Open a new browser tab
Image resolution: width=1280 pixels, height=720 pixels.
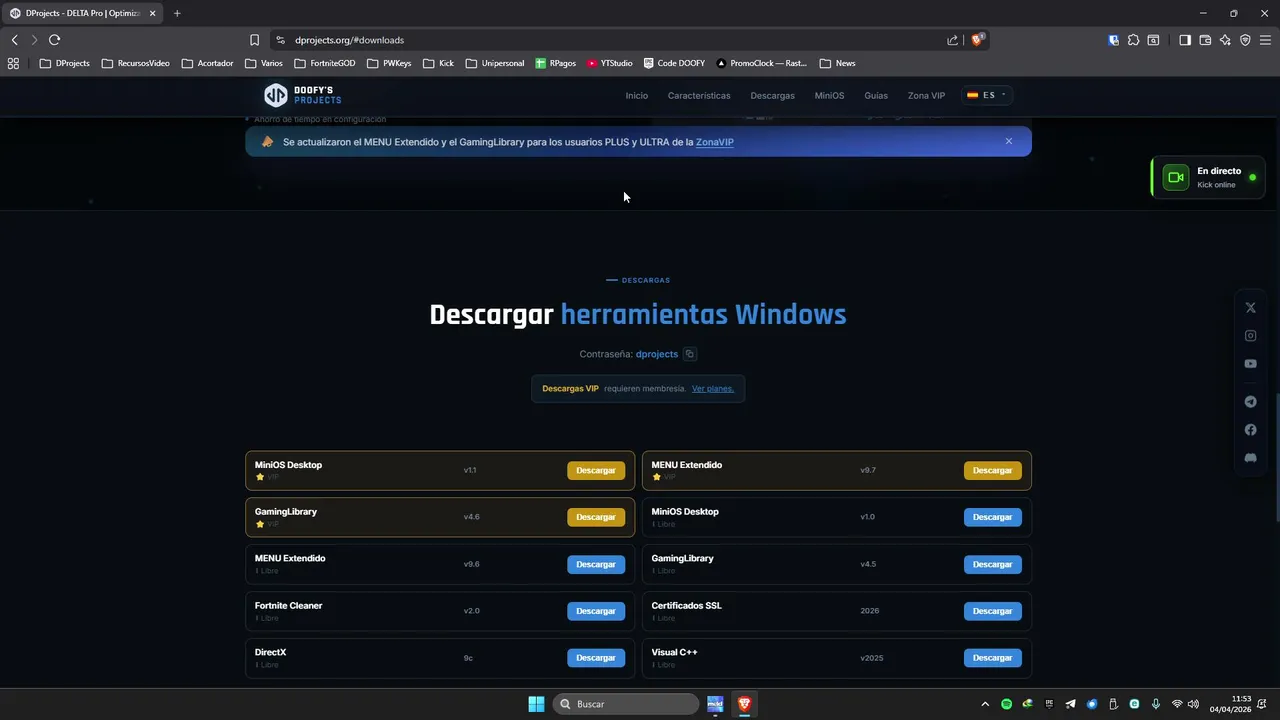pos(177,13)
